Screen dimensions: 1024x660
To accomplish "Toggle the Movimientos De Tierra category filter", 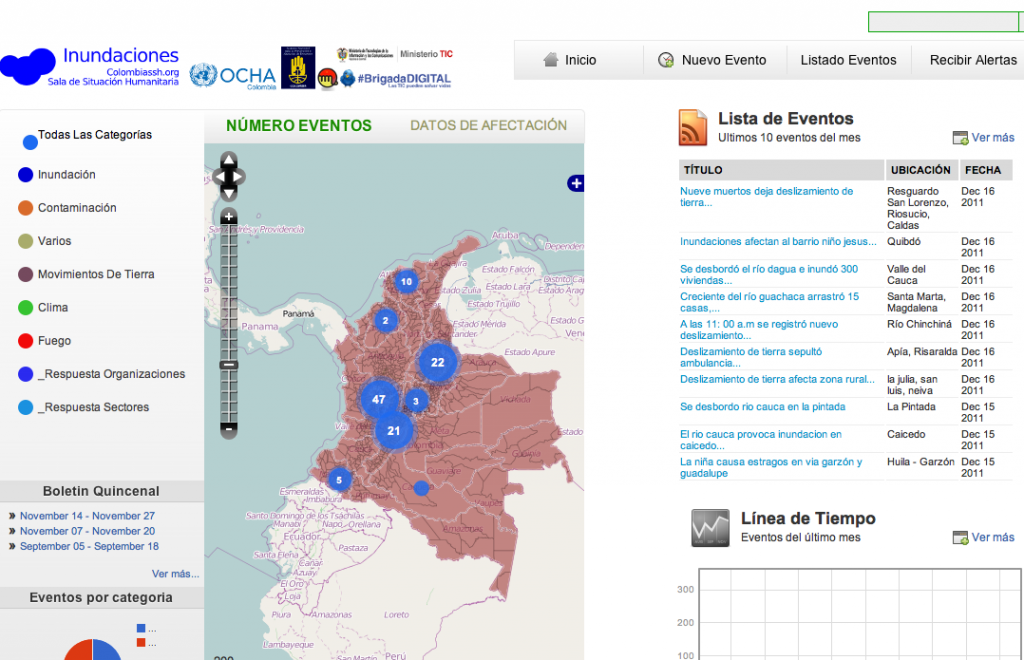I will (x=95, y=274).
